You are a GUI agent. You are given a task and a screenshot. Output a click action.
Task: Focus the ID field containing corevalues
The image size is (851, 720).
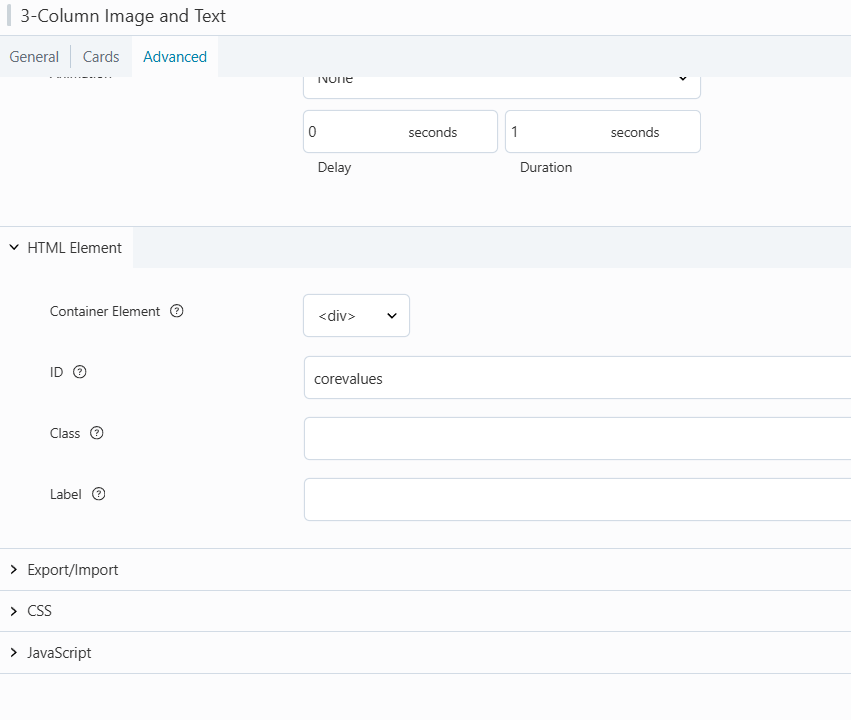[577, 378]
